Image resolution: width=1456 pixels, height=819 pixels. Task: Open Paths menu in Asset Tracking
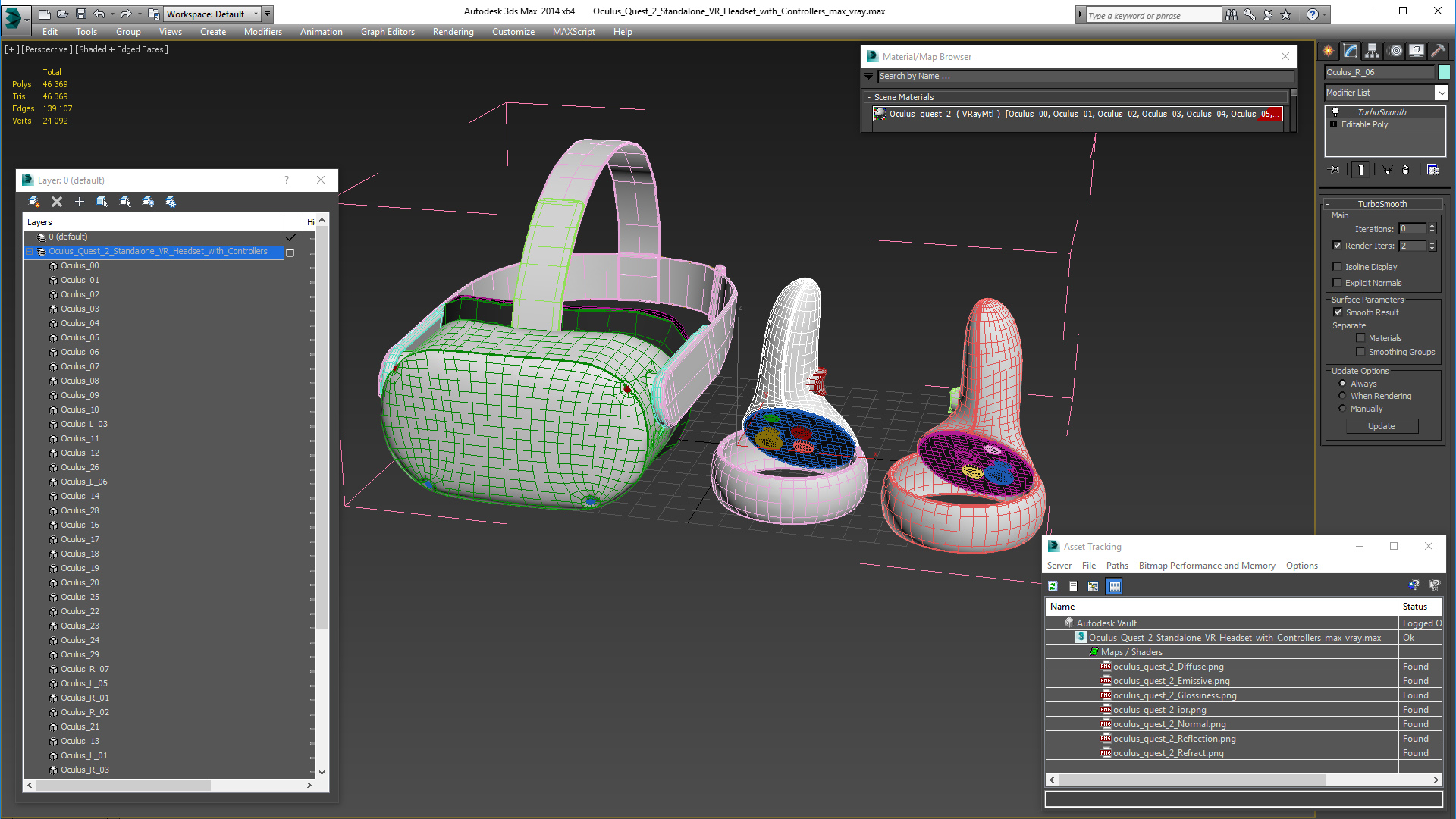click(x=1116, y=566)
